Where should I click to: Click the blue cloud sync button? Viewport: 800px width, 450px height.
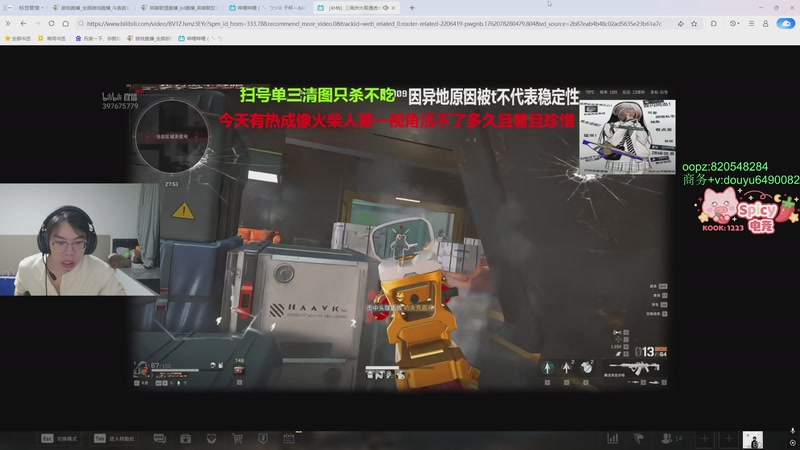(x=786, y=23)
